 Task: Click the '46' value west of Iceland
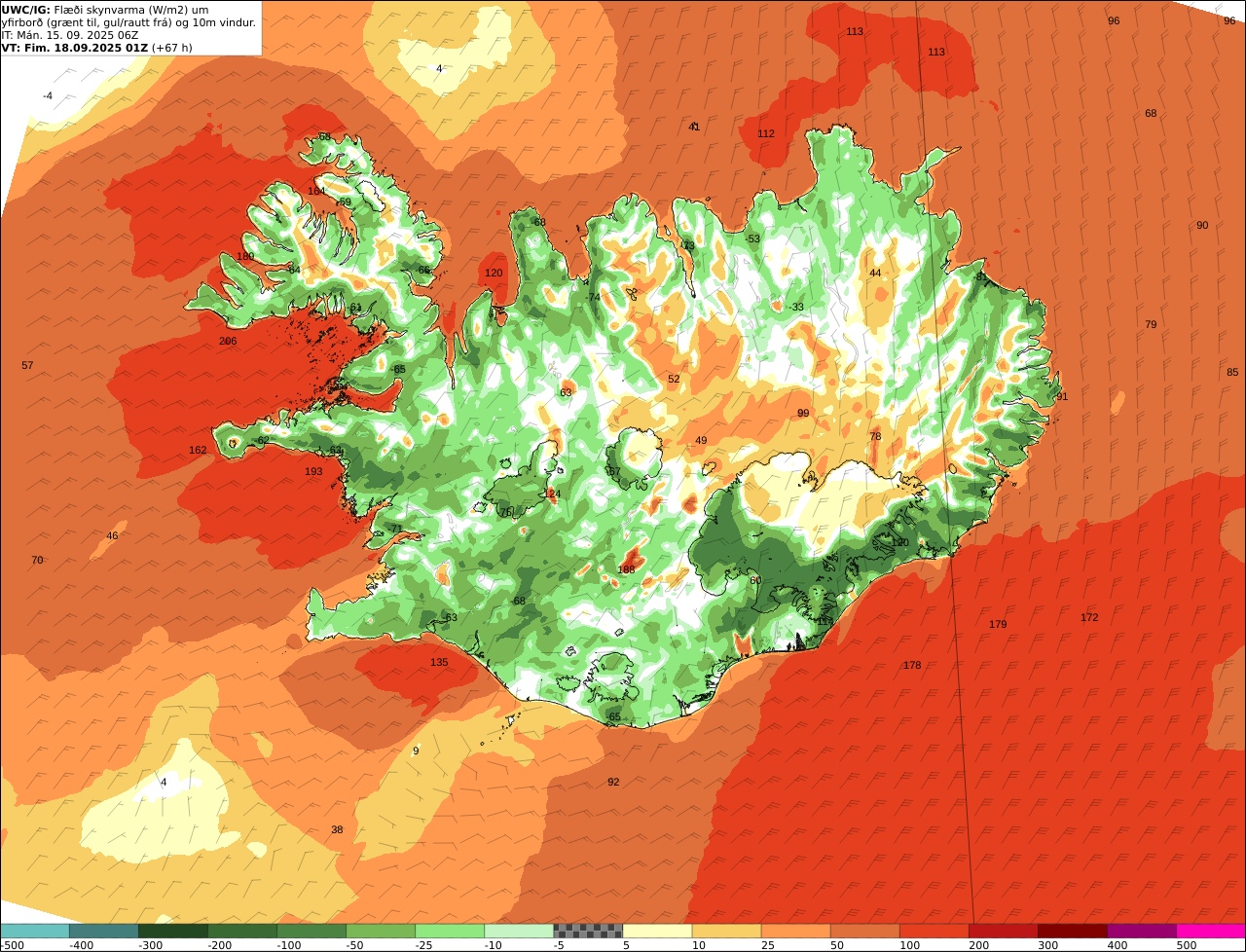pyautogui.click(x=112, y=536)
